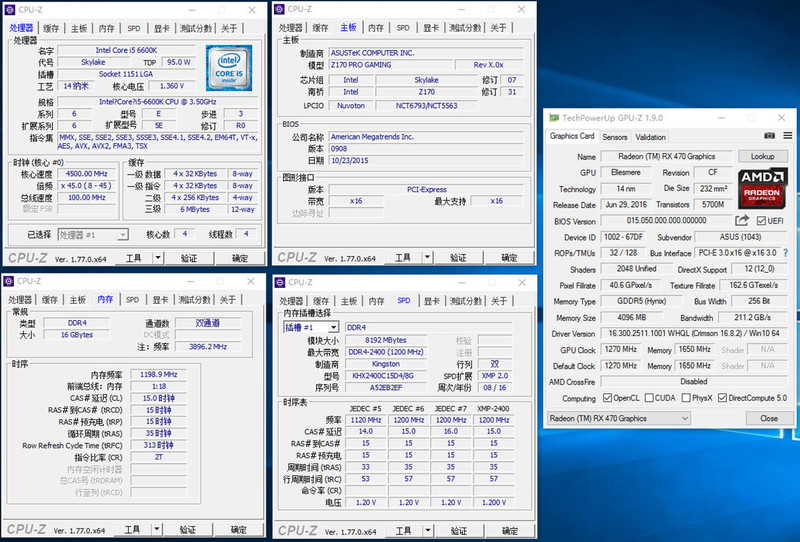Toggle the OpenCL checkbox
The height and width of the screenshot is (542, 800).
point(607,398)
